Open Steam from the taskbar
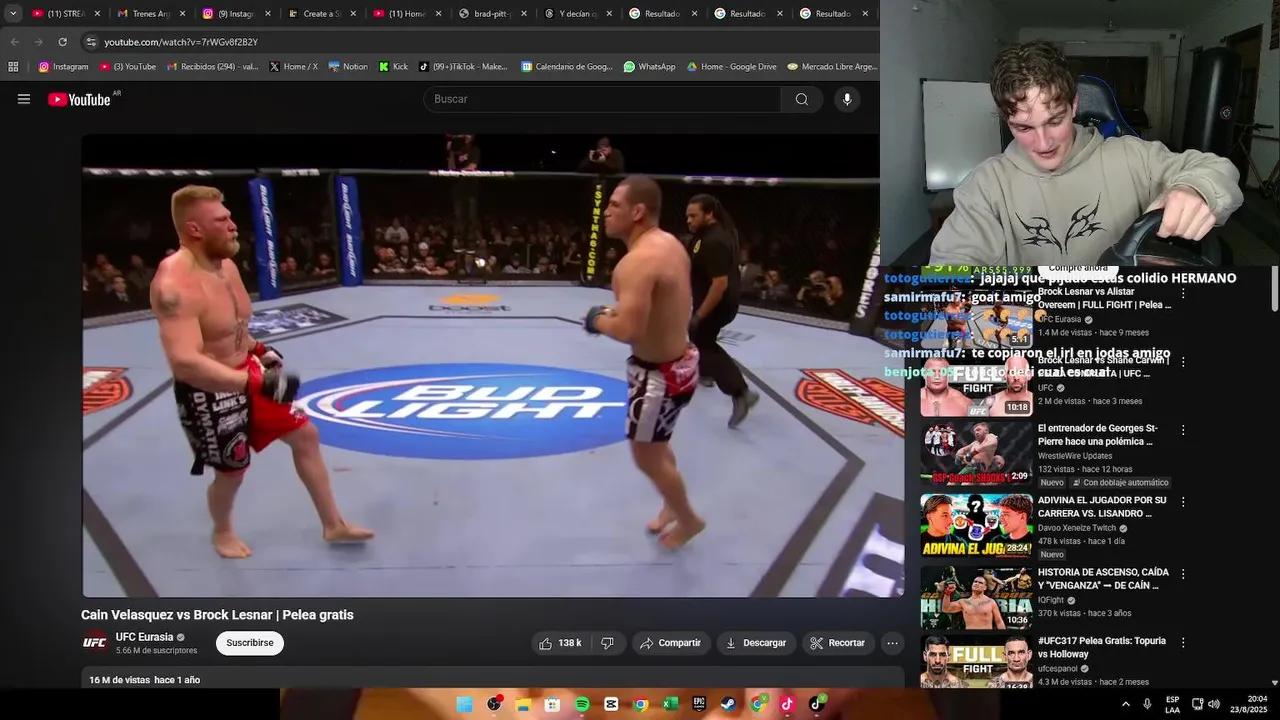Image resolution: width=1280 pixels, height=720 pixels. pos(728,704)
